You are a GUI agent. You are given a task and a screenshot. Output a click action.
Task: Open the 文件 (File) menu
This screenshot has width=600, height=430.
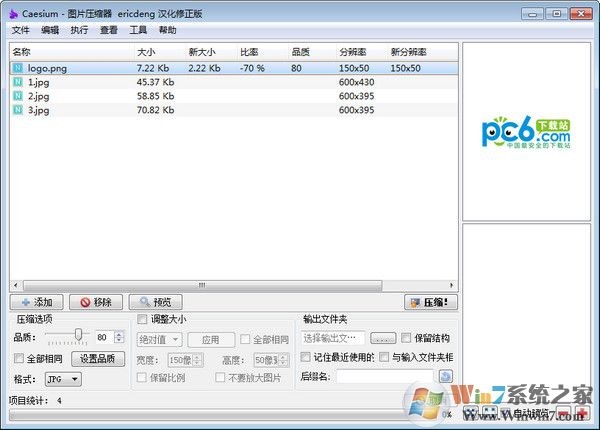click(x=20, y=30)
